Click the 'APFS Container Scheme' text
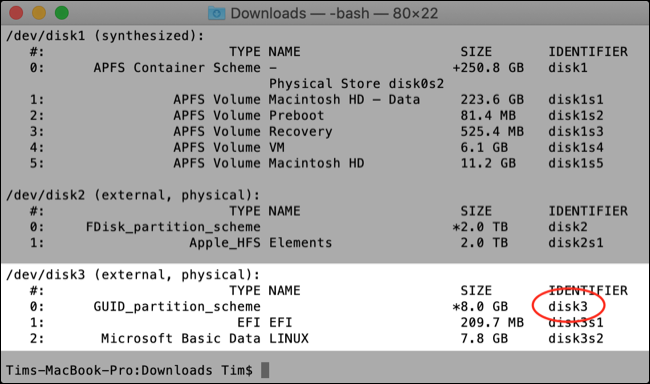 point(177,68)
